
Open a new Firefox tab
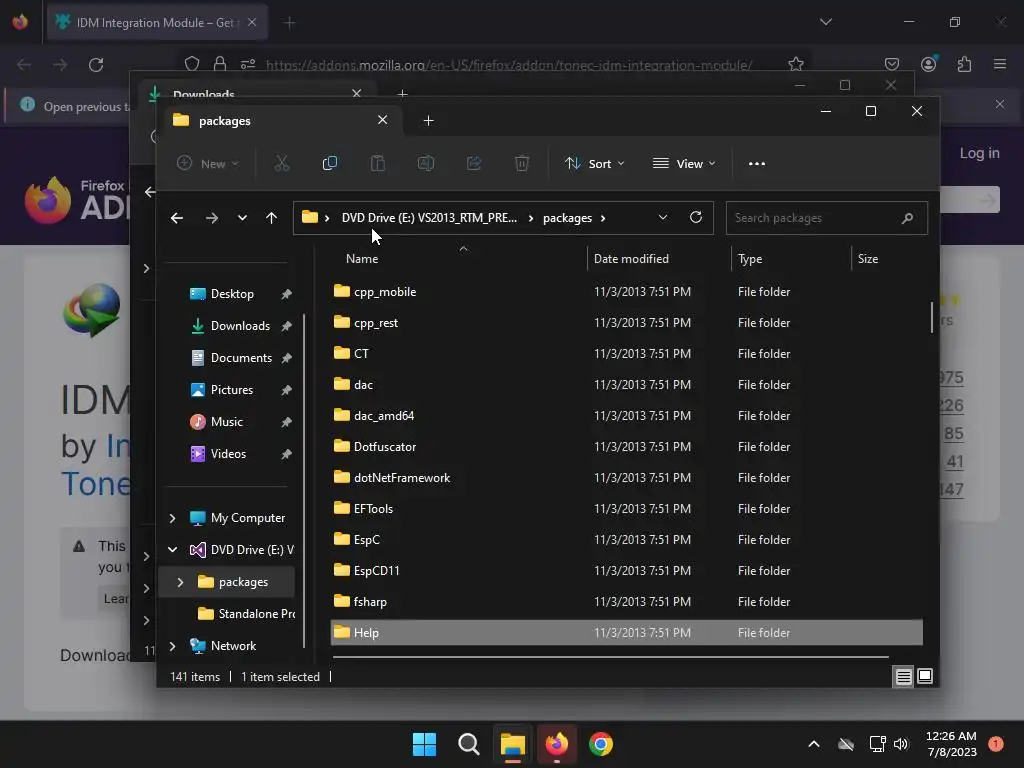tap(289, 23)
